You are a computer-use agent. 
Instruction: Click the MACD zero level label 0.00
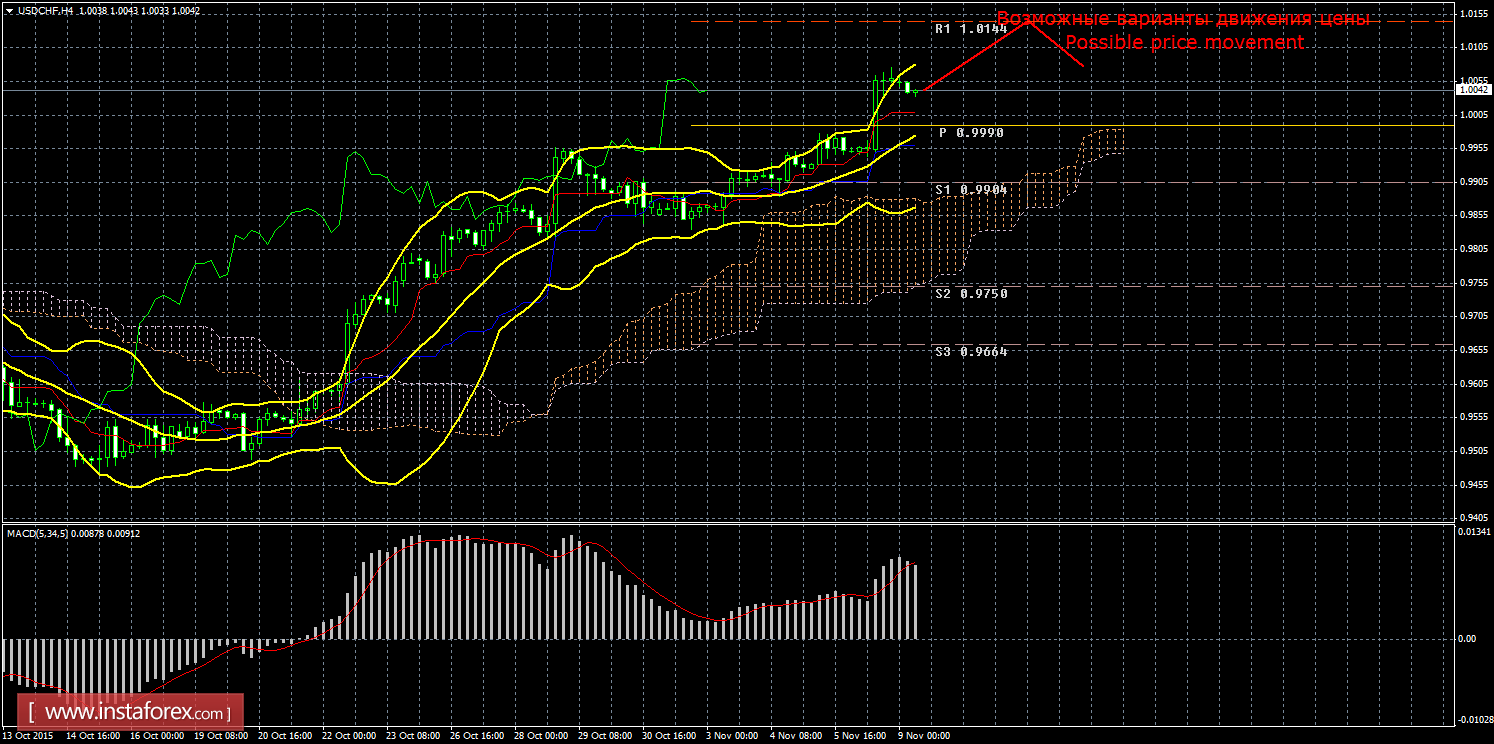(1469, 639)
